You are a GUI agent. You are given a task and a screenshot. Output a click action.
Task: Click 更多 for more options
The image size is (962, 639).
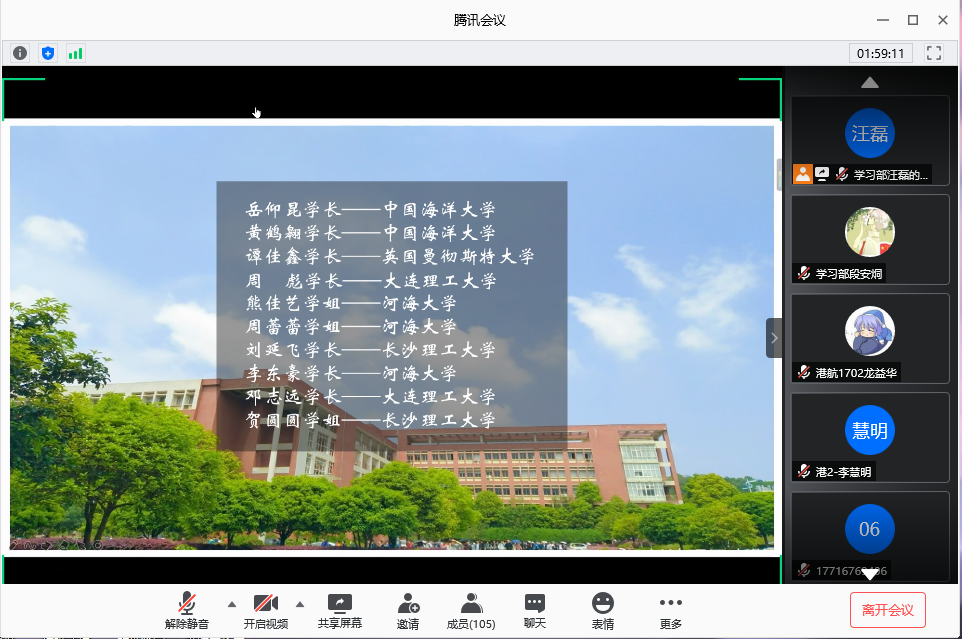(670, 610)
